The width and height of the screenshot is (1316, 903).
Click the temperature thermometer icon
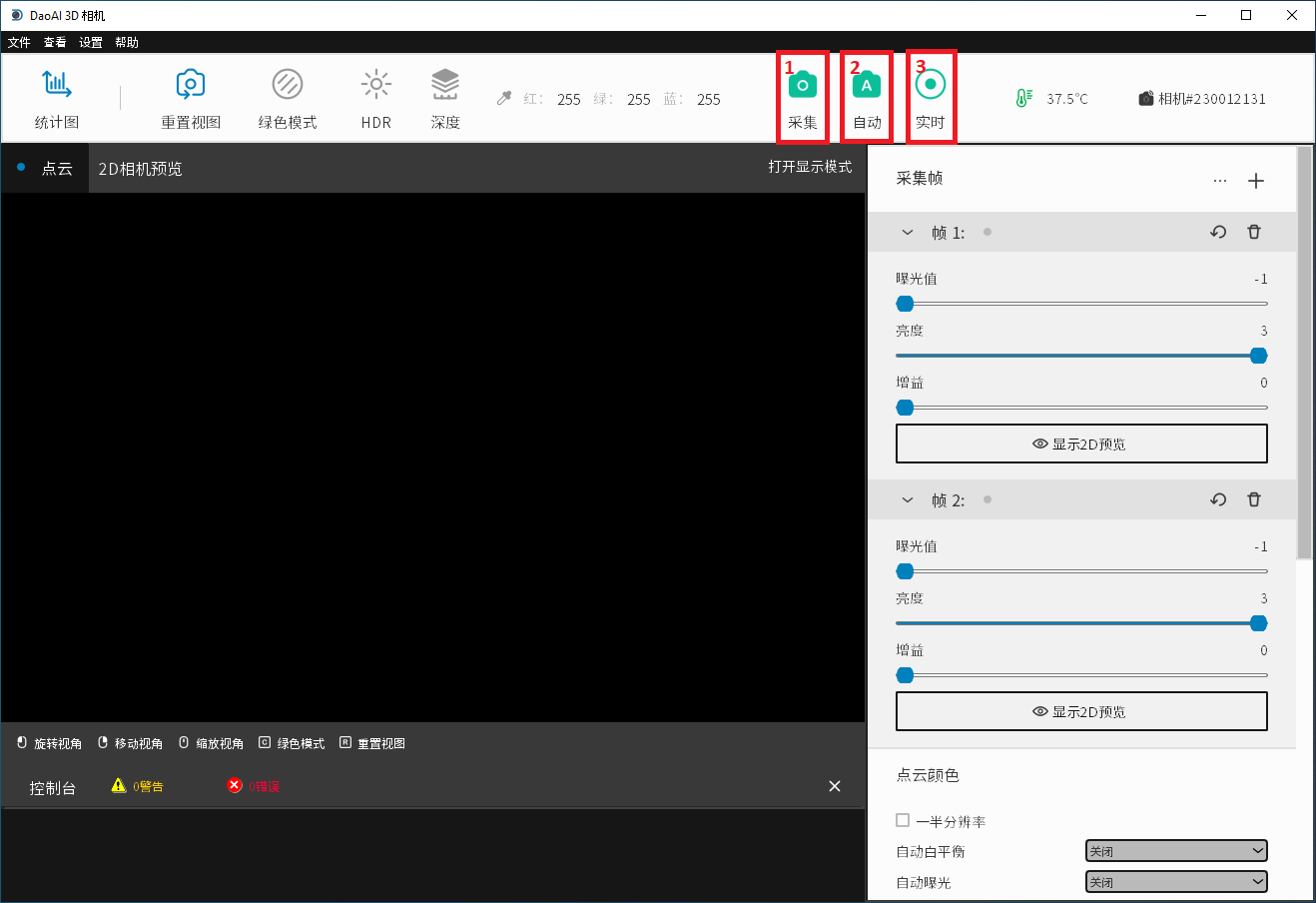1023,98
